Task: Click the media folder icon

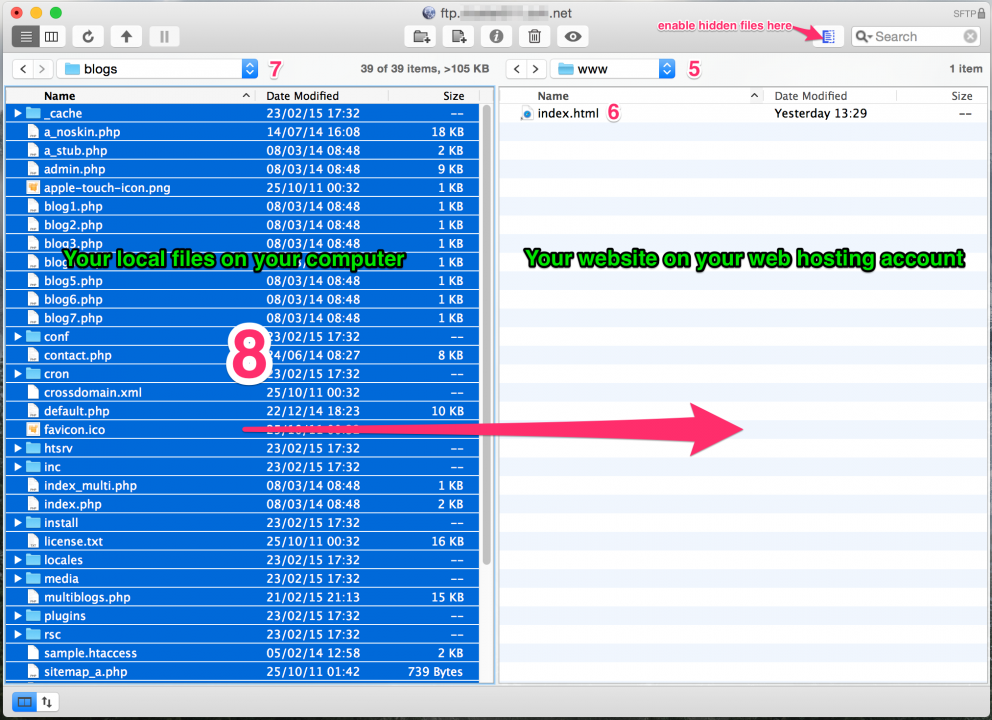Action: click(33, 578)
